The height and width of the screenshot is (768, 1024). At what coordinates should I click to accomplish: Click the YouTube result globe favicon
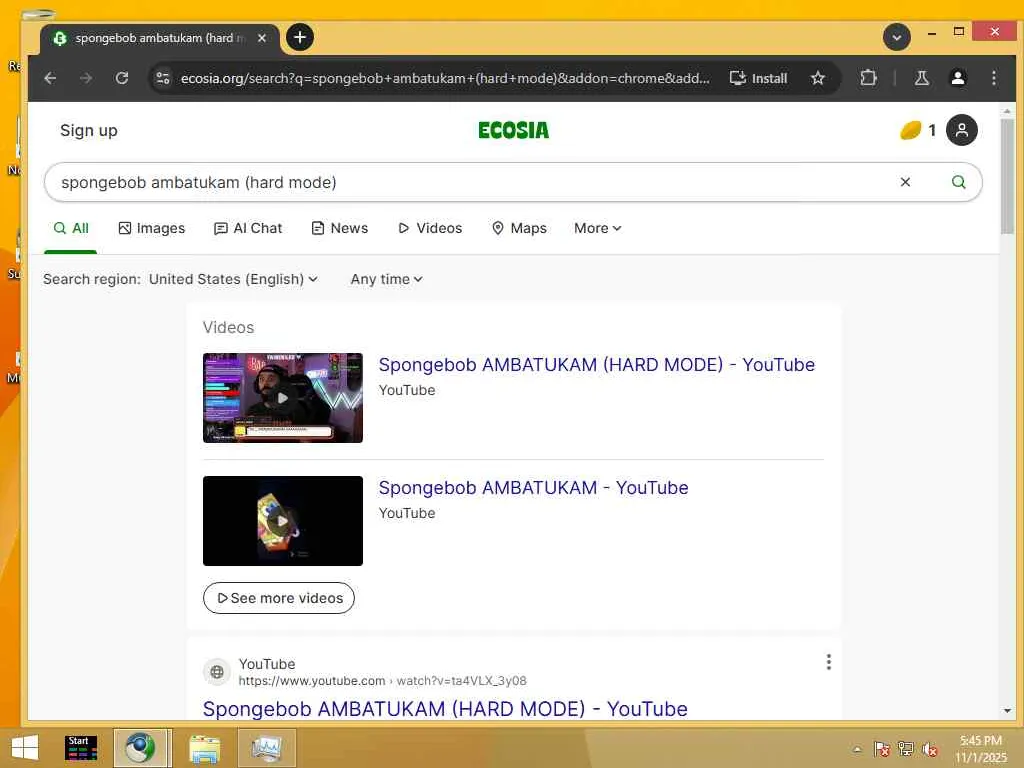point(217,671)
